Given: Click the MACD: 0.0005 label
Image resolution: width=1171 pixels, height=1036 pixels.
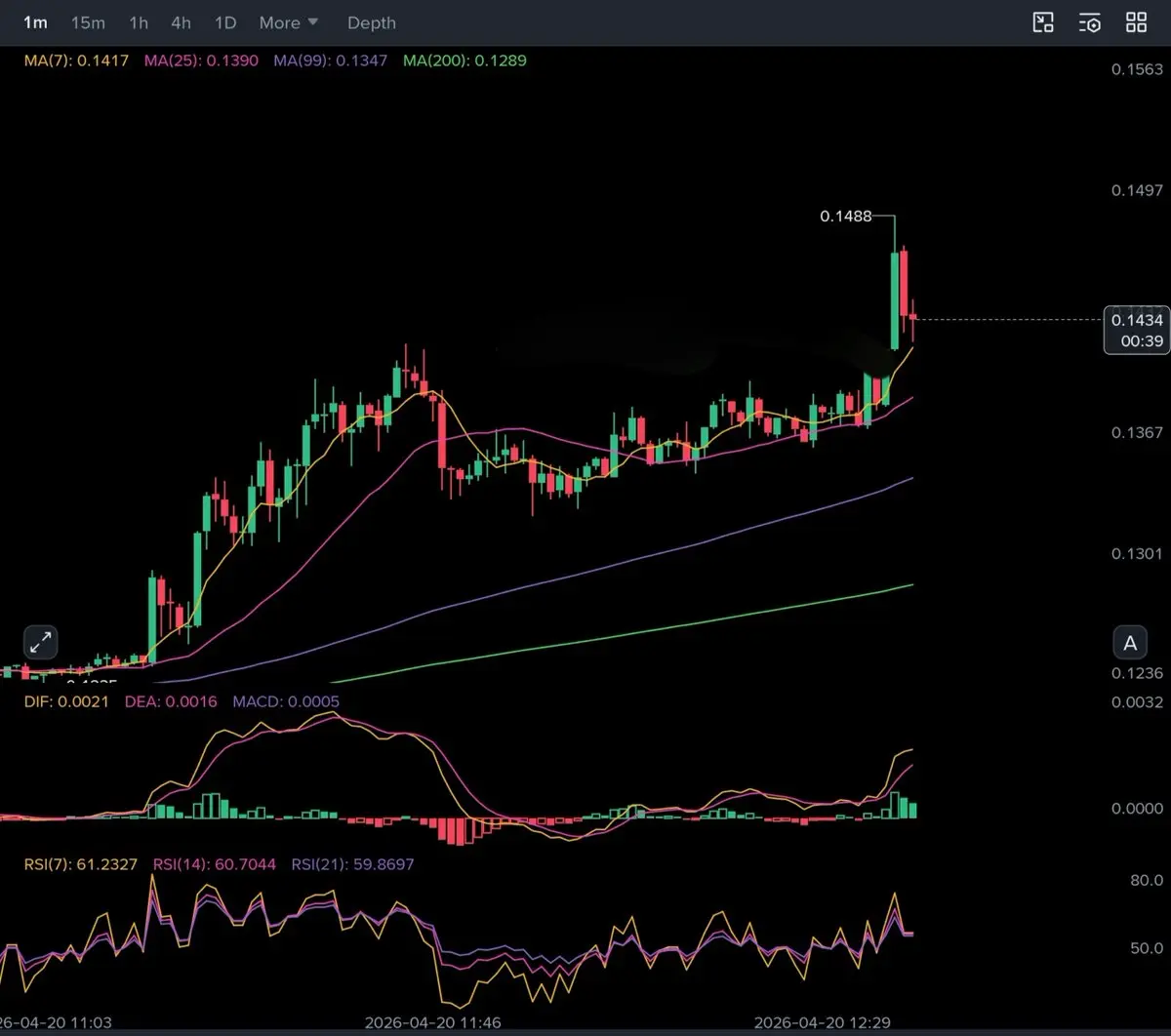Looking at the screenshot, I should tap(286, 701).
